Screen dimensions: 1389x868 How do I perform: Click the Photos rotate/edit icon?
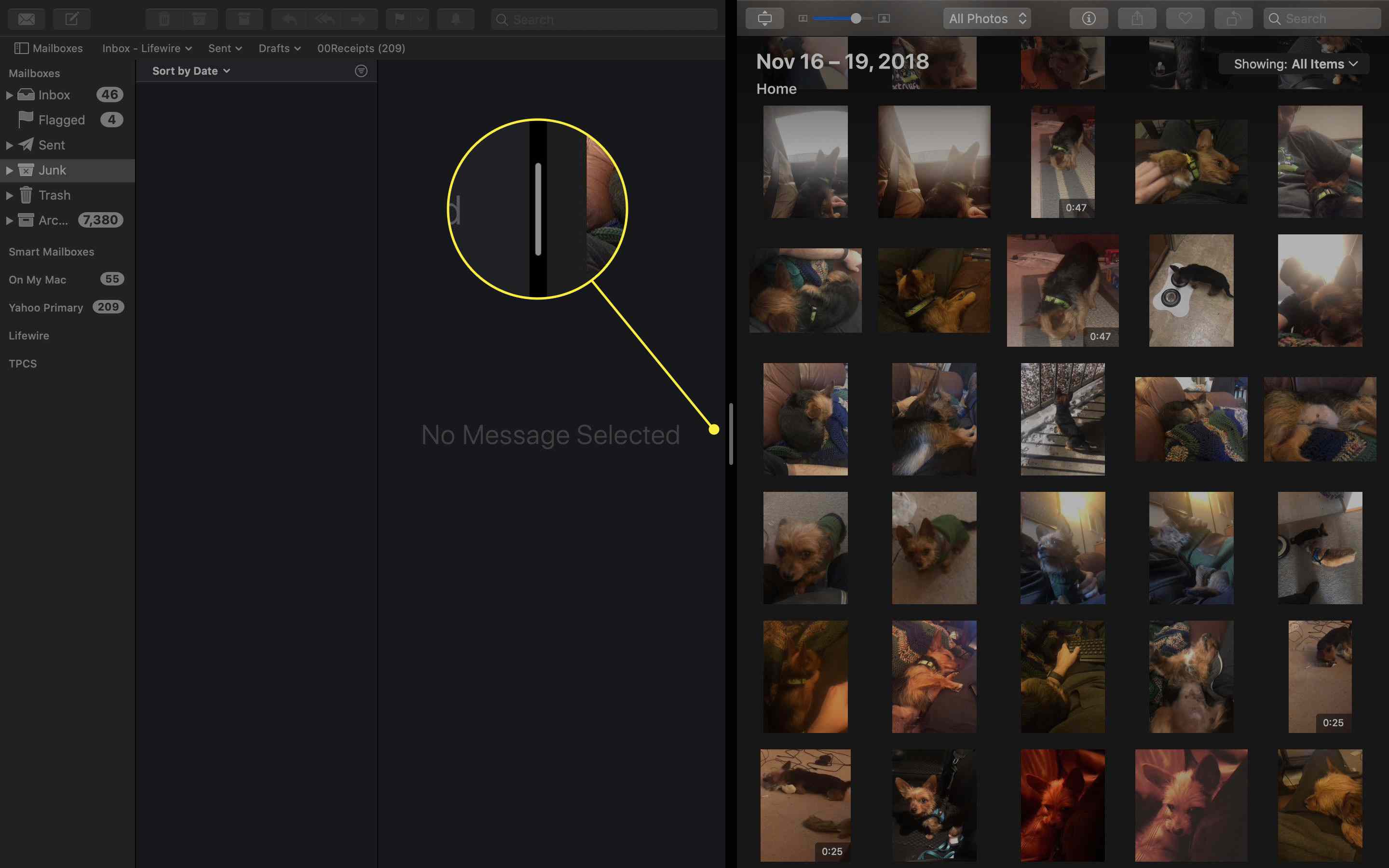(x=1232, y=18)
